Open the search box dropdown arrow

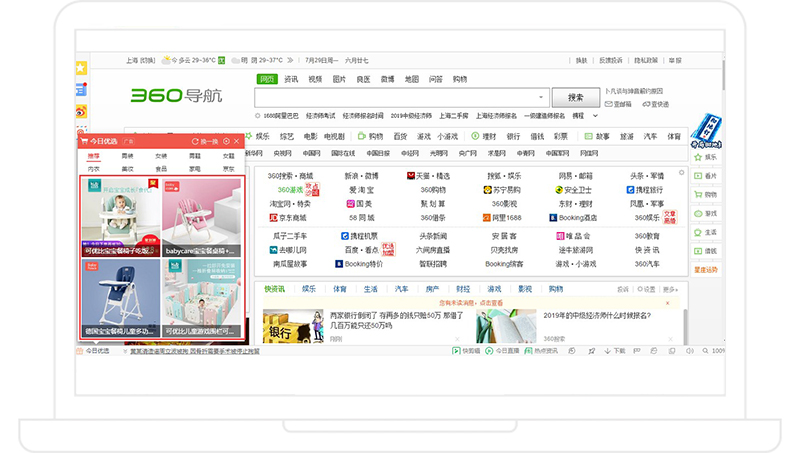point(541,97)
